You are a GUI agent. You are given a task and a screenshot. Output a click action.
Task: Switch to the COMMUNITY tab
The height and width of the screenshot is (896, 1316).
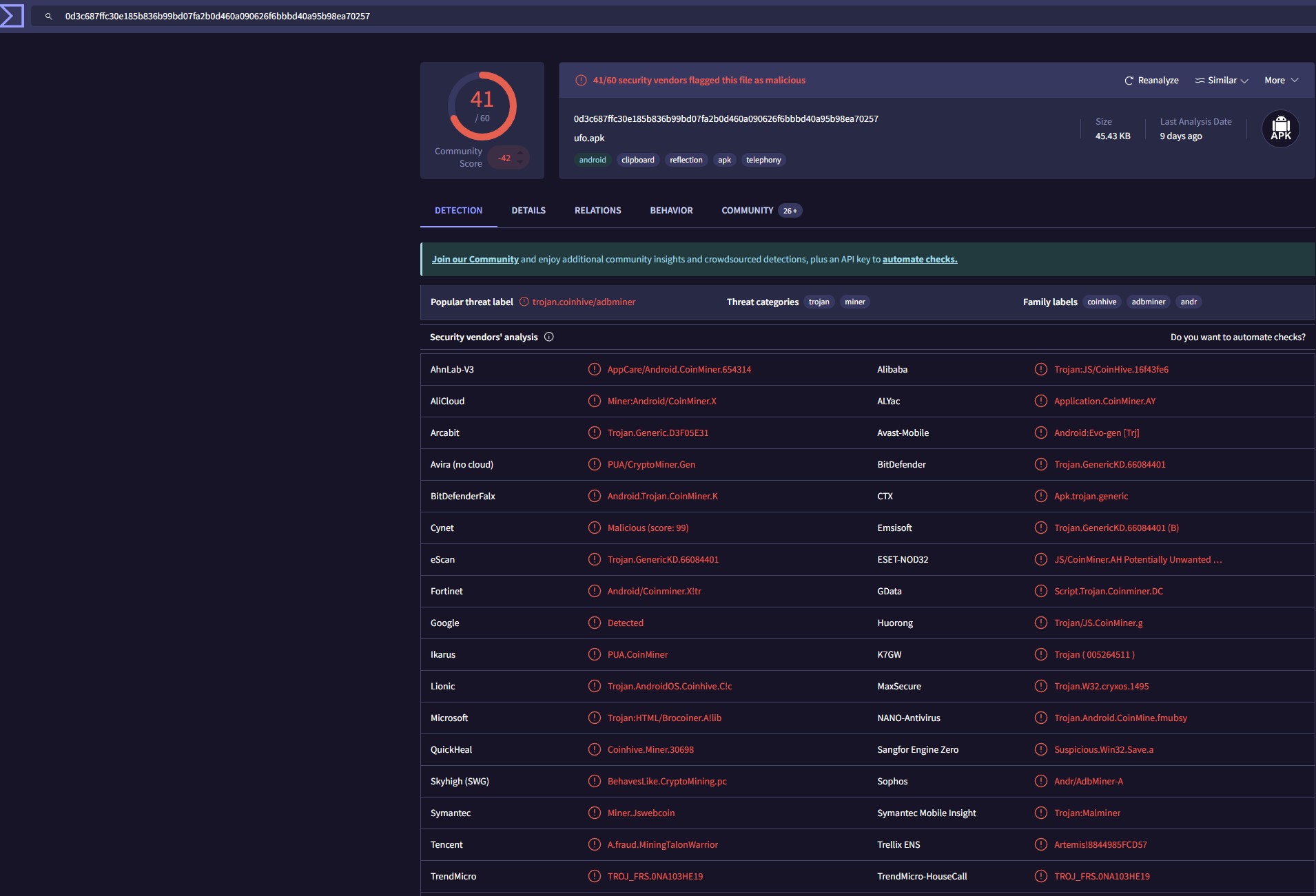tap(761, 211)
